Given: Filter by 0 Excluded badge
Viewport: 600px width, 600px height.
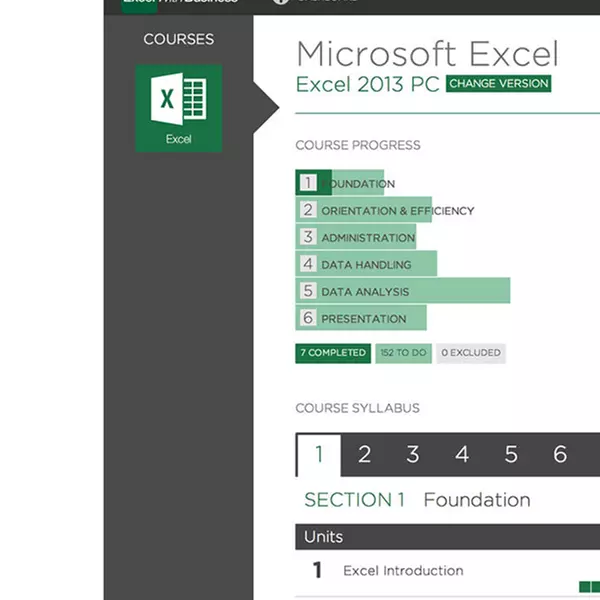Looking at the screenshot, I should [470, 353].
